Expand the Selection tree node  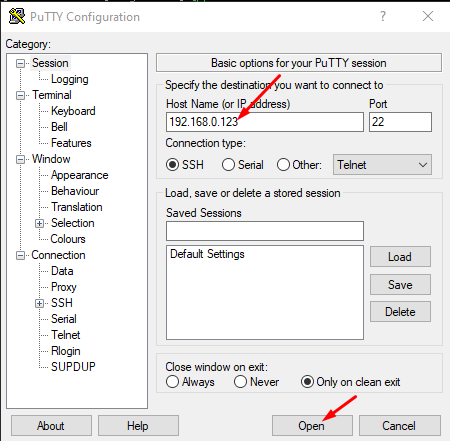(39, 223)
